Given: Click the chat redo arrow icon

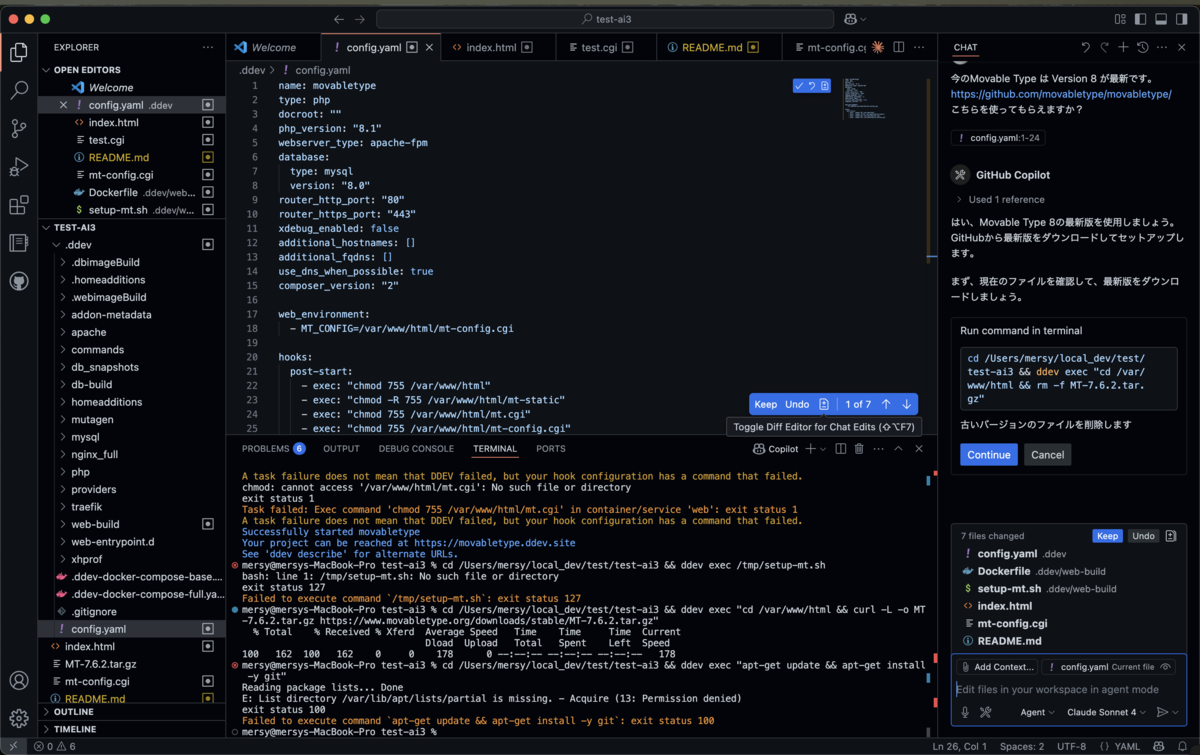Looking at the screenshot, I should click(1104, 47).
